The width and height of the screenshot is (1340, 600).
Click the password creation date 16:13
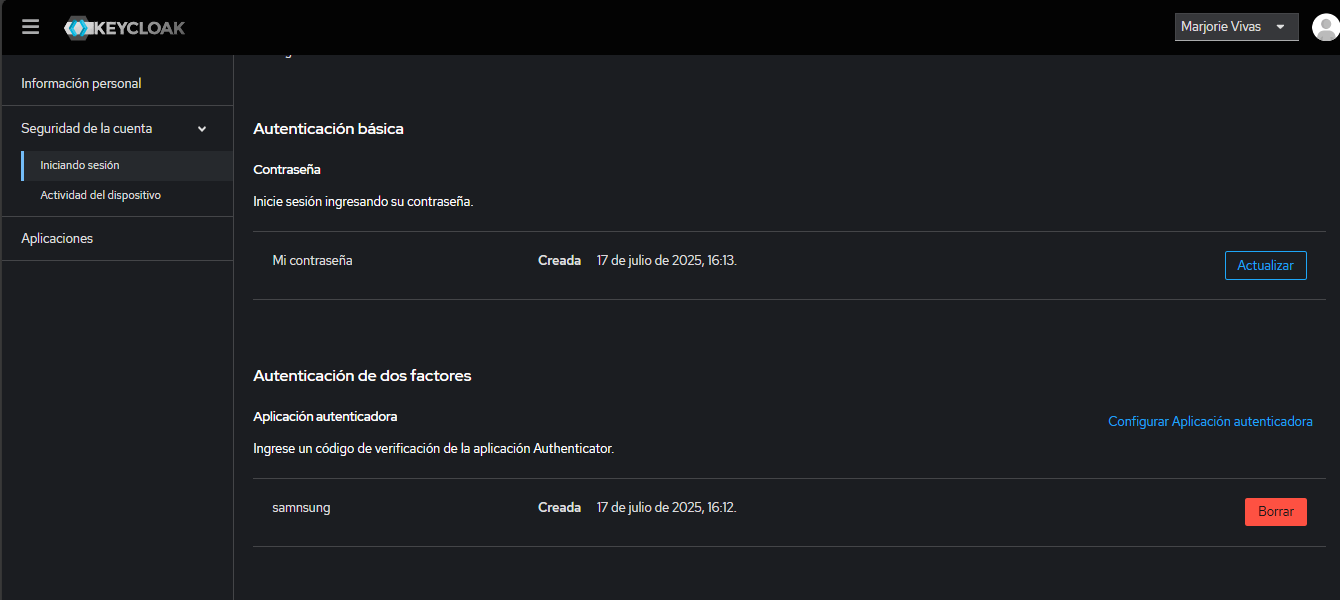coord(666,260)
